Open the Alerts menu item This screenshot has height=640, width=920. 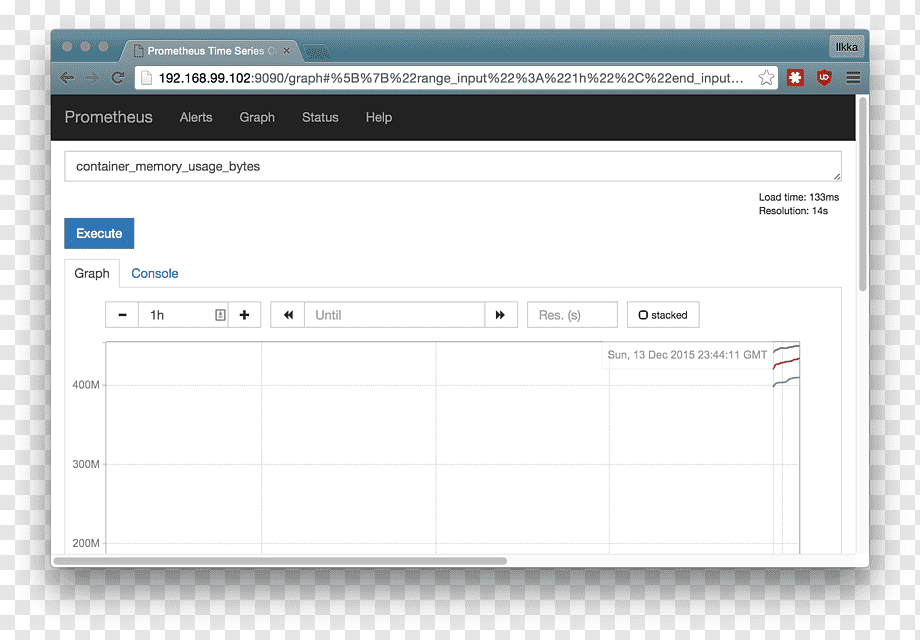[x=196, y=117]
